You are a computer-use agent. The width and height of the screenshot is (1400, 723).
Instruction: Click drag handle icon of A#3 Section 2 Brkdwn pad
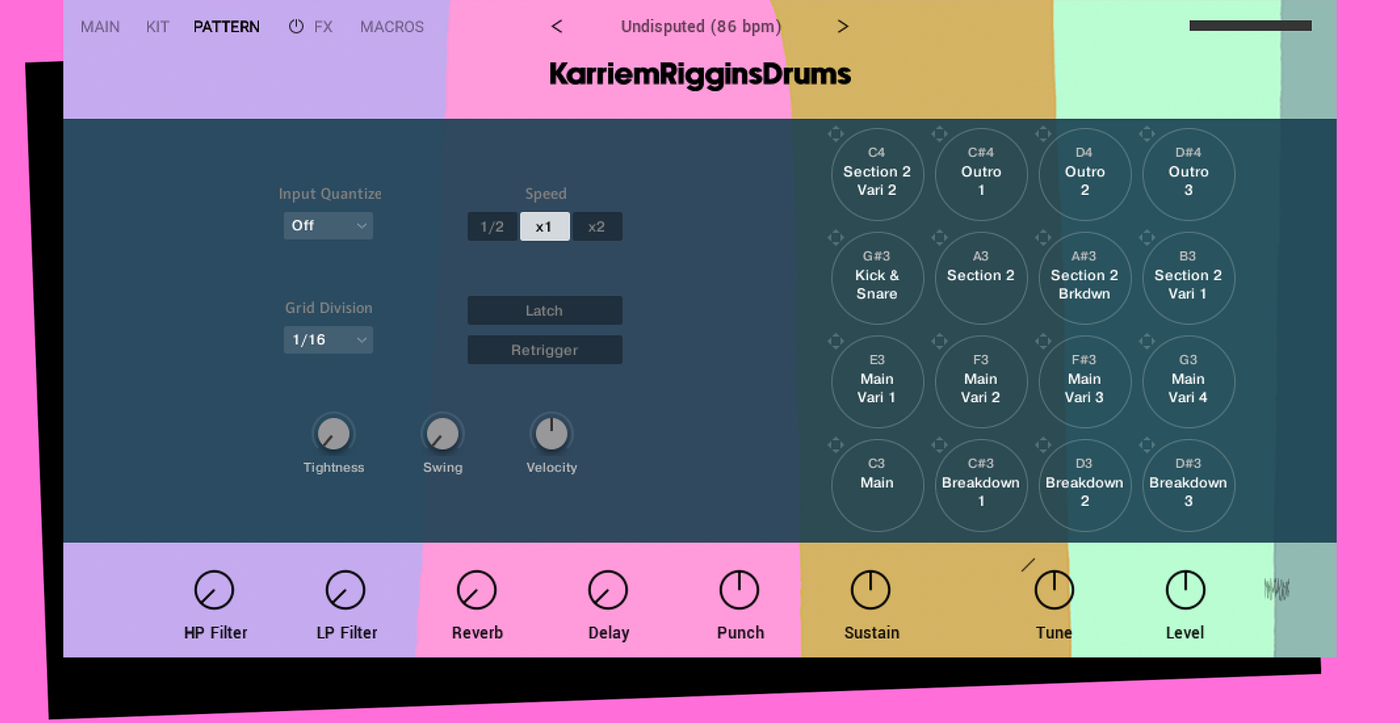point(1043,238)
